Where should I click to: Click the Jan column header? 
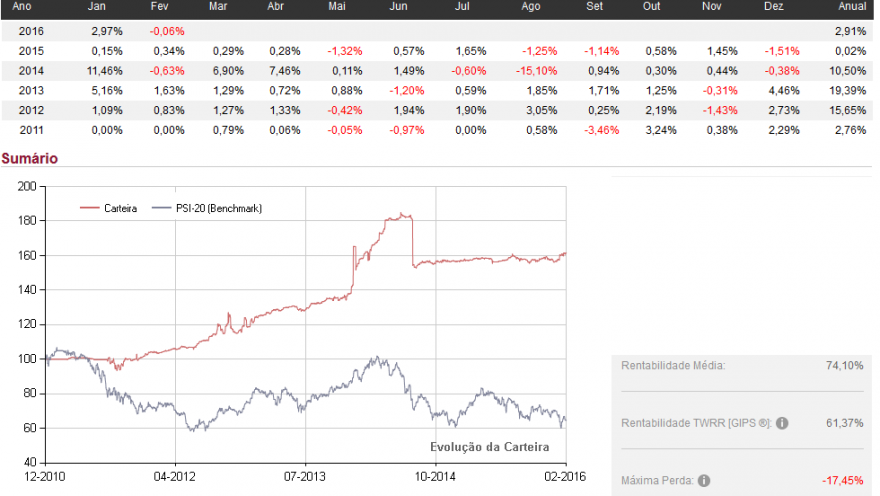point(97,6)
